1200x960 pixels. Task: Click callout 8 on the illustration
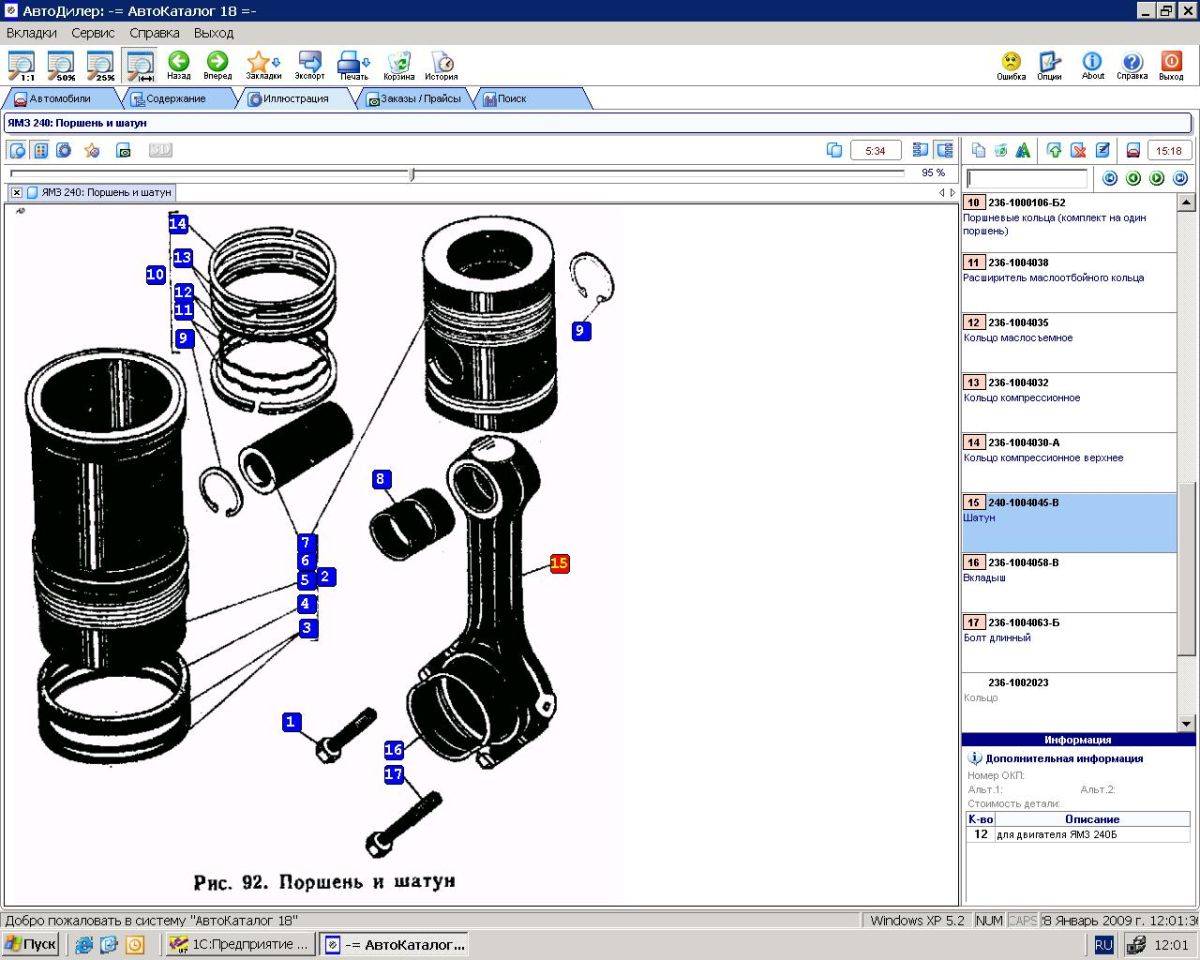[380, 479]
